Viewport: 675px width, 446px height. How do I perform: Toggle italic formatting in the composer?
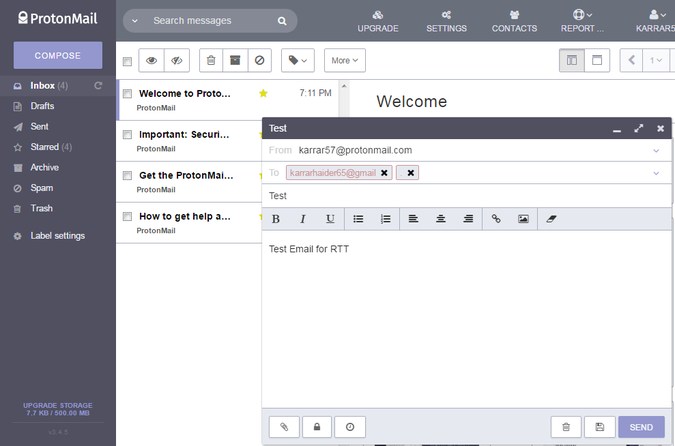(x=303, y=219)
